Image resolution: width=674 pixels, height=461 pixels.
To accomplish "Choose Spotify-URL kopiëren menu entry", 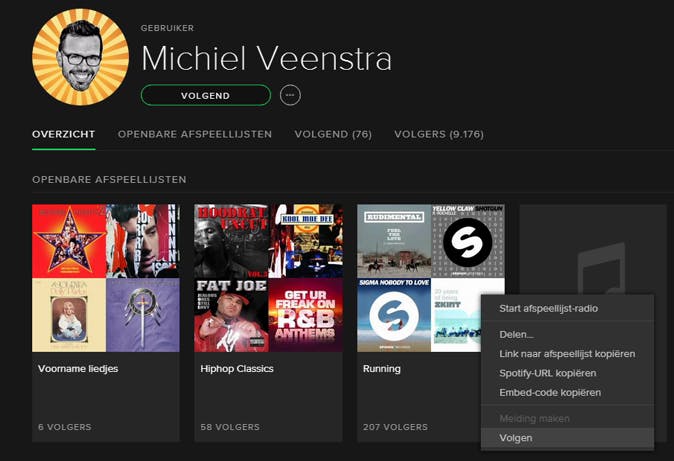I will pos(567,373).
